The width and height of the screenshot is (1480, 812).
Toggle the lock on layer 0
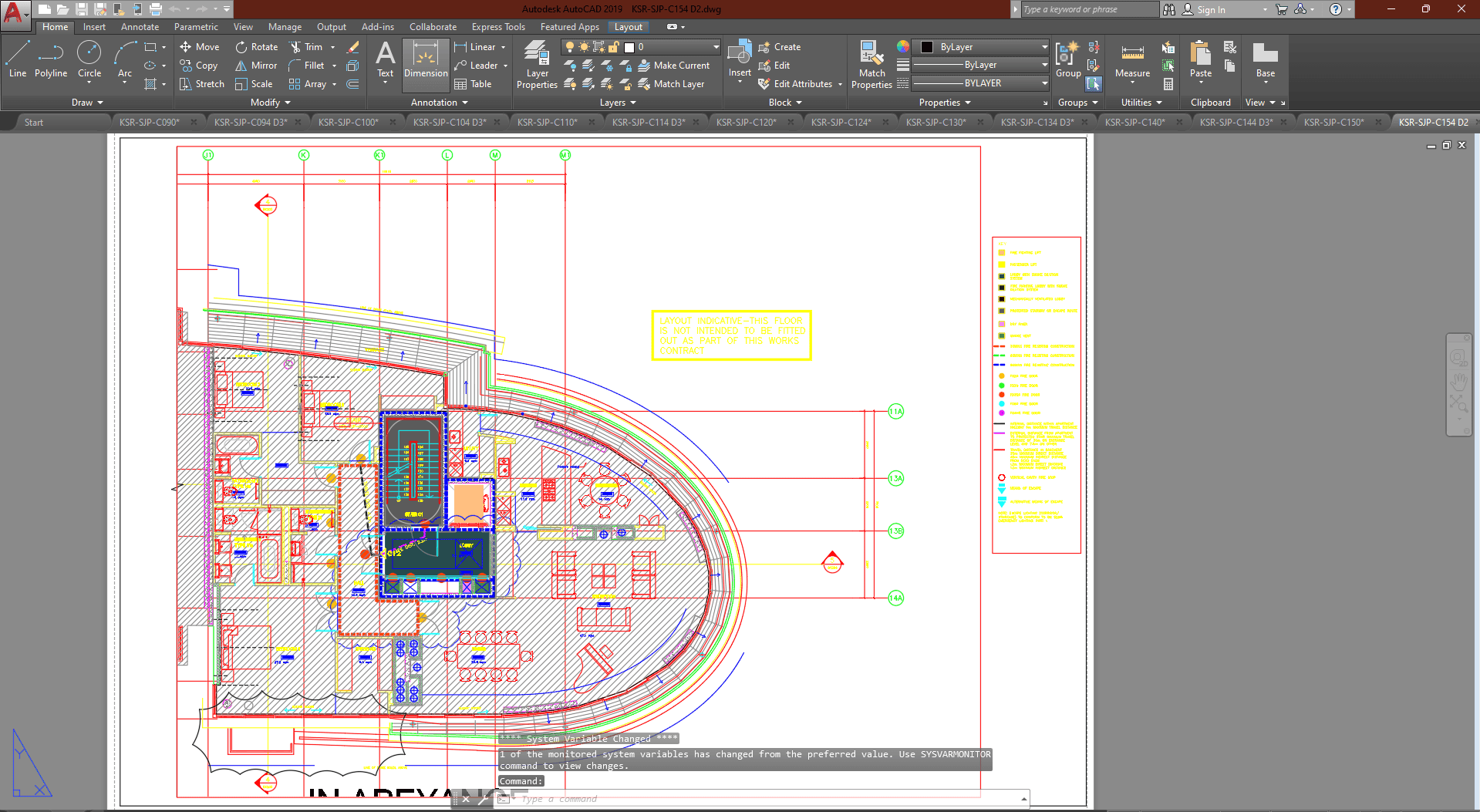click(613, 47)
